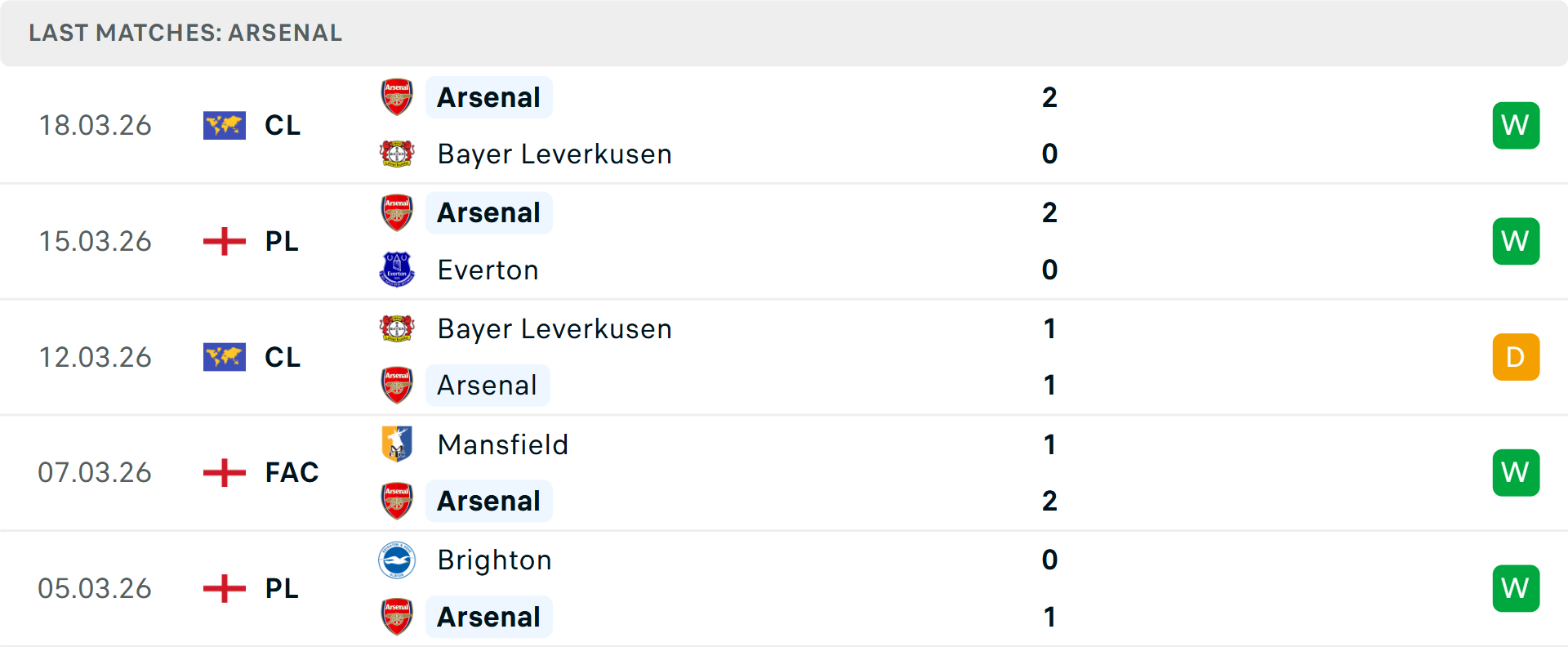The width and height of the screenshot is (1568, 647).
Task: Click the Brighton club badge
Action: 397,560
